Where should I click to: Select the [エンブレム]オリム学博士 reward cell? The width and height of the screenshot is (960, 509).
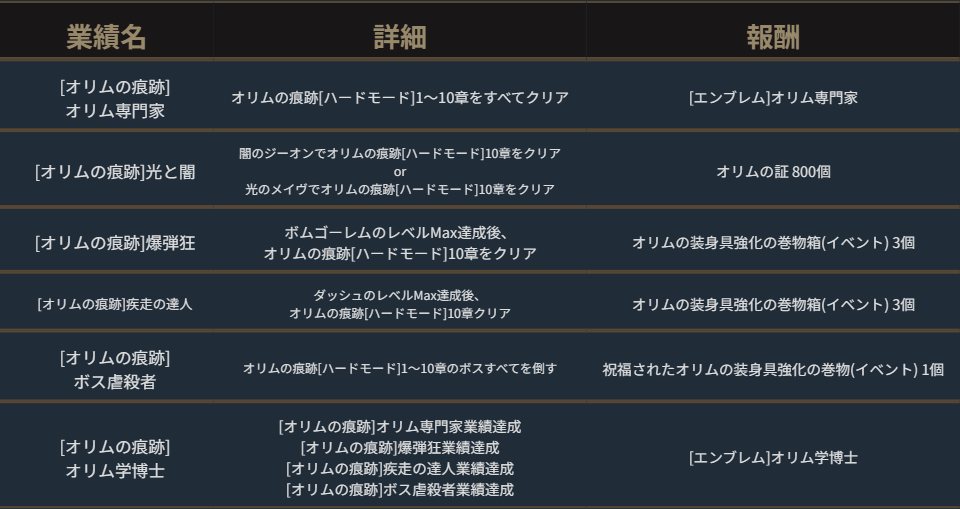coord(772,458)
